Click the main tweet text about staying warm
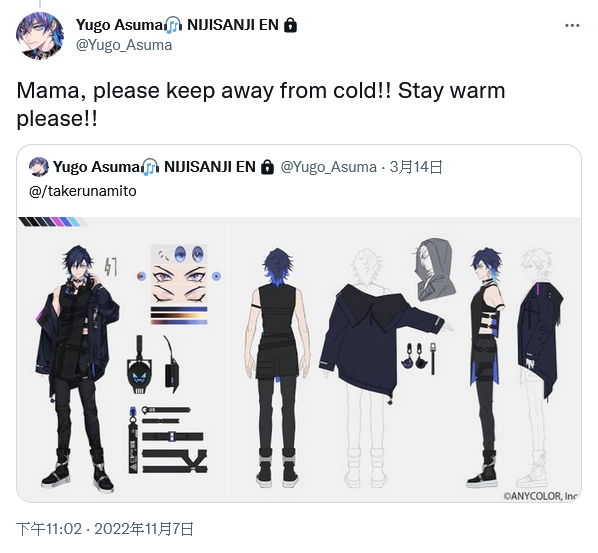The image size is (598, 553). [x=260, y=104]
